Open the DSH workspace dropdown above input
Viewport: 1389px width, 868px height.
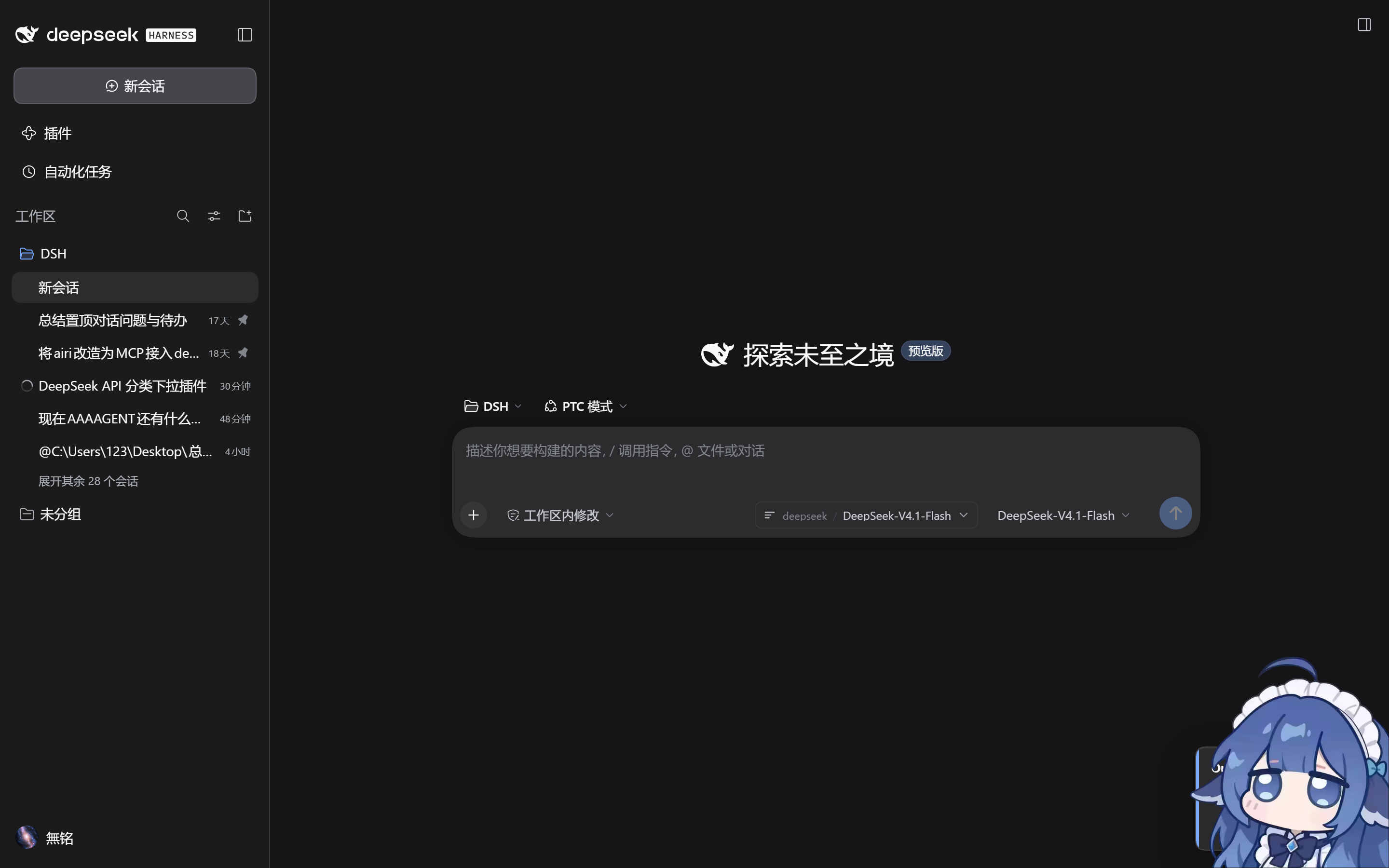point(493,407)
